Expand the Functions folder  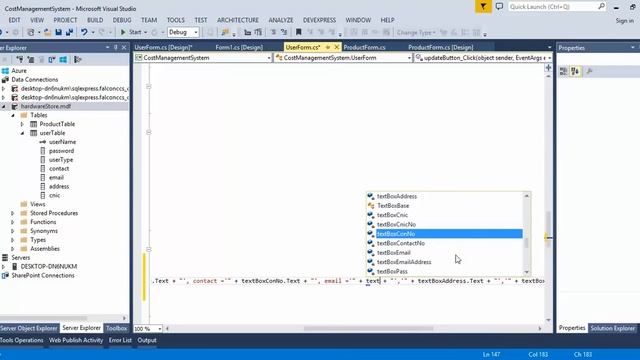click(13, 222)
